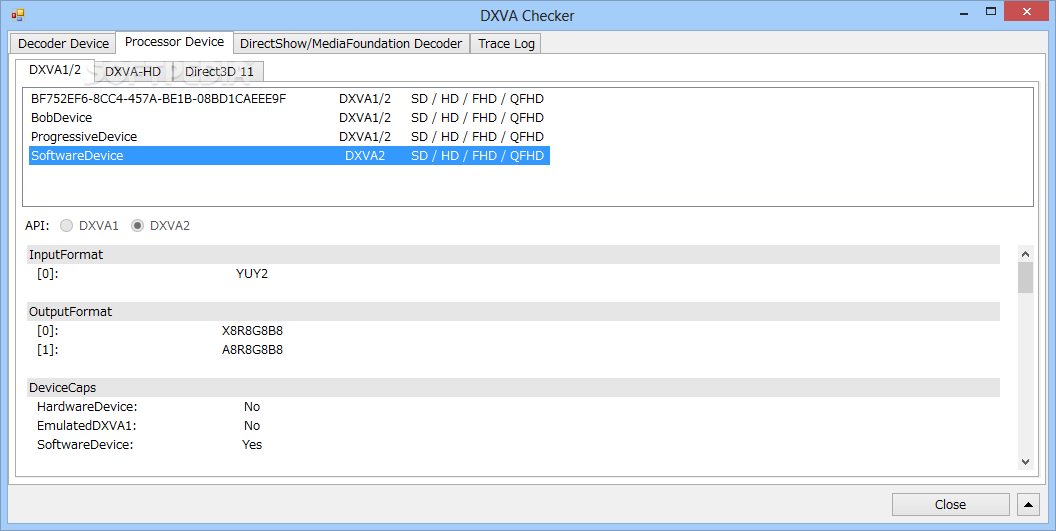Screen dimensions: 1056x531
Task: Open DirectShow/MediaFoundation Decoder tab
Action: (x=351, y=43)
